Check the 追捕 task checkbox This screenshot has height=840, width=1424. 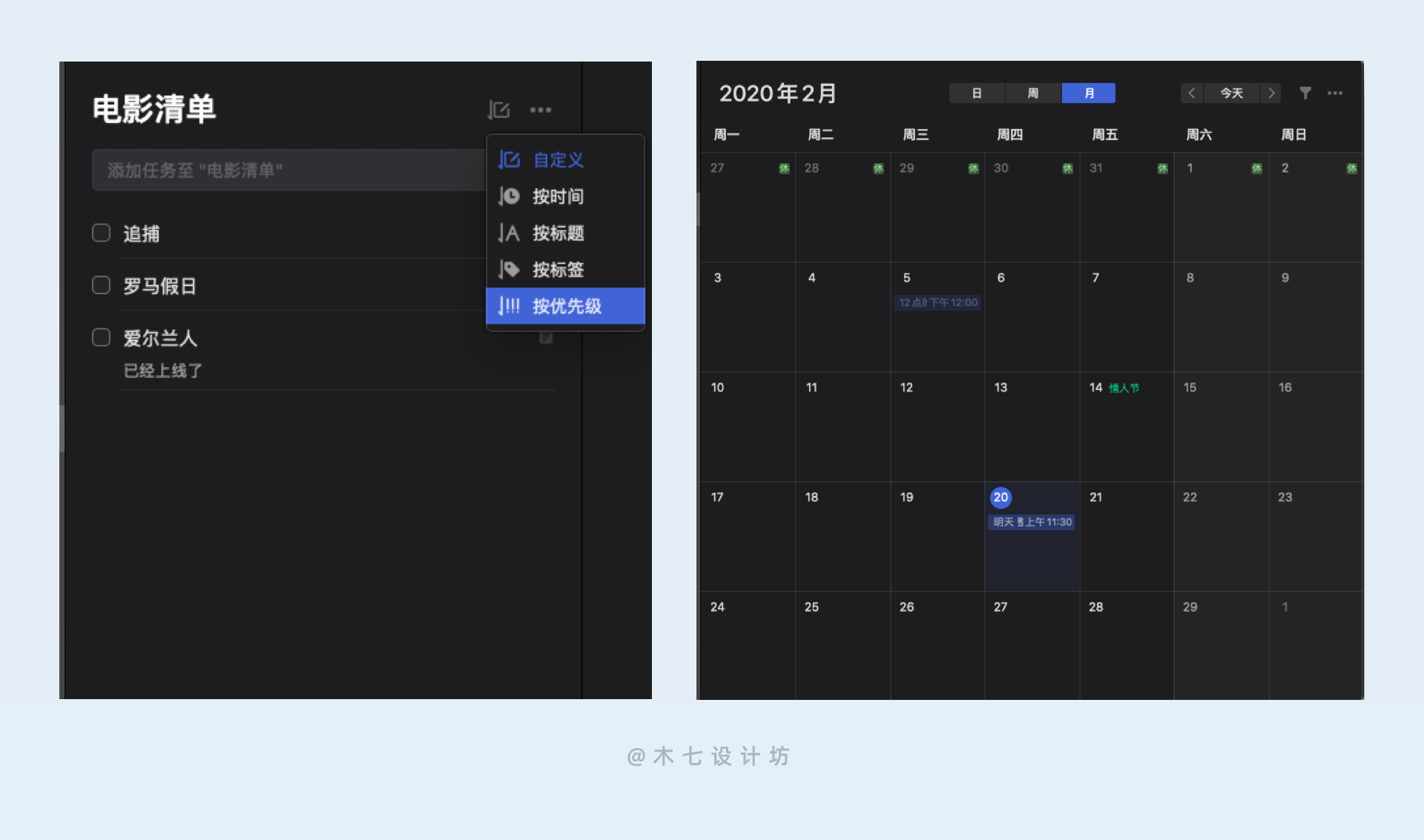click(102, 233)
